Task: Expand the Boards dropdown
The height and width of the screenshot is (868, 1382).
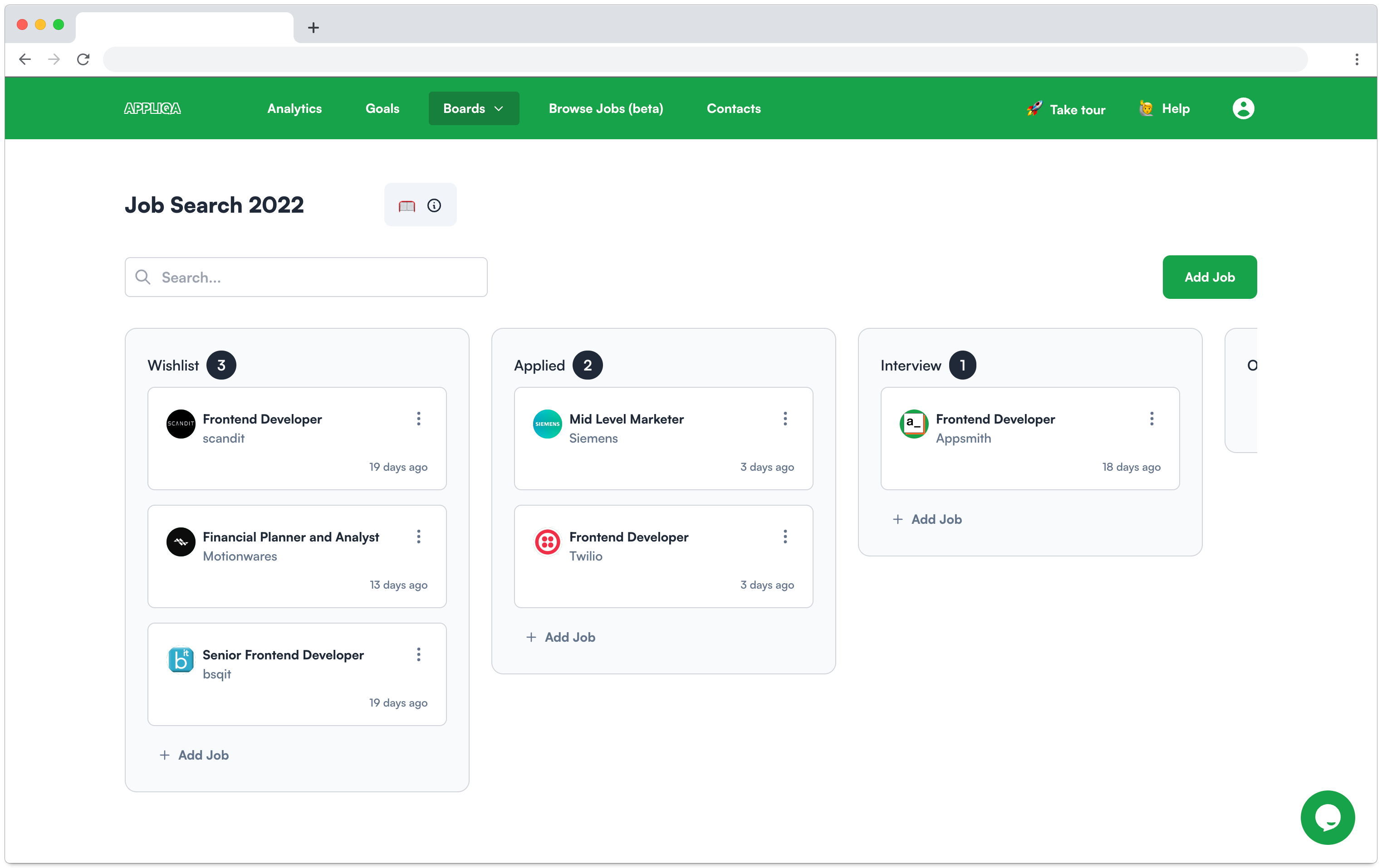Action: pyautogui.click(x=474, y=108)
